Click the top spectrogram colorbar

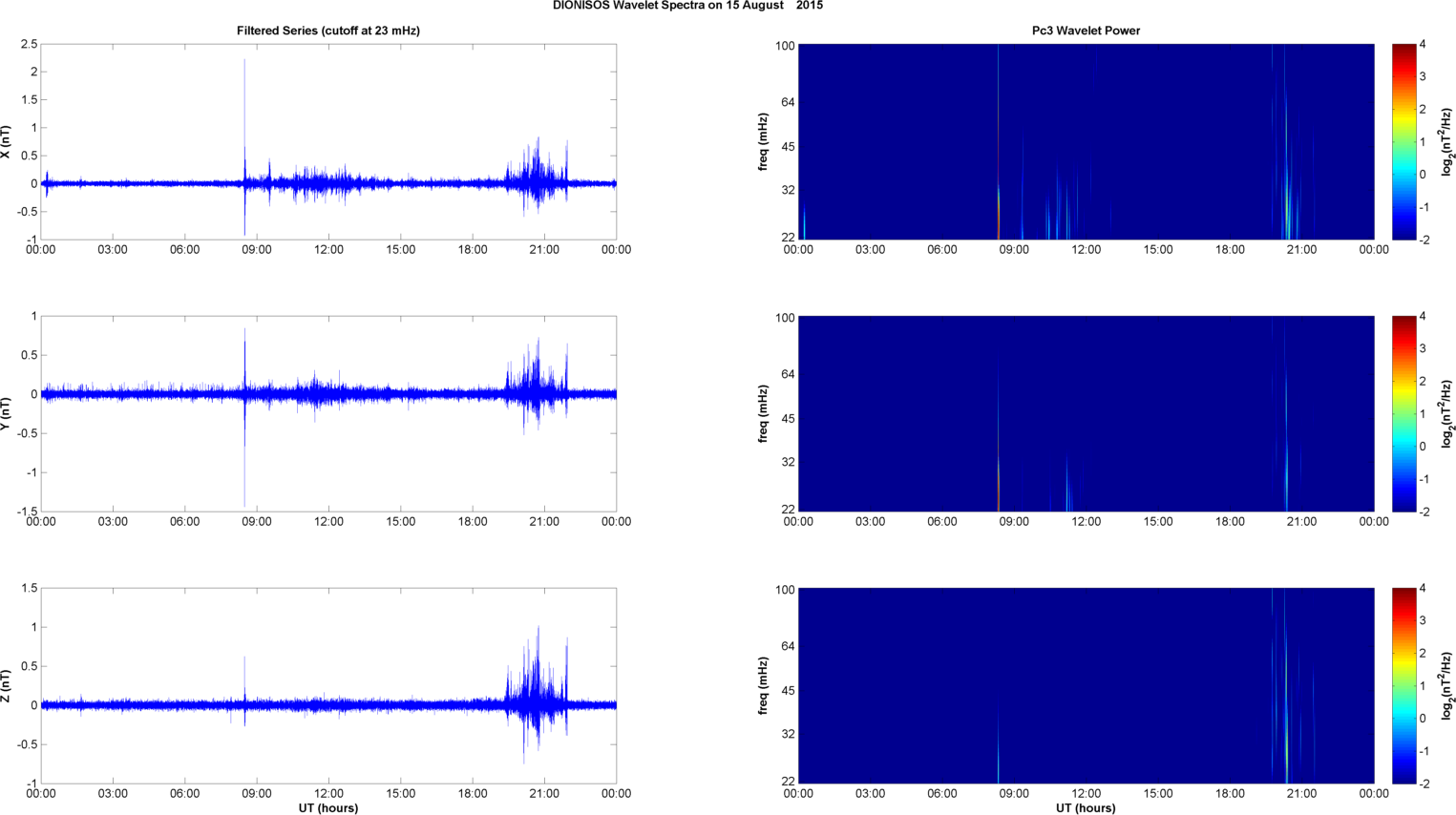pyautogui.click(x=1403, y=141)
